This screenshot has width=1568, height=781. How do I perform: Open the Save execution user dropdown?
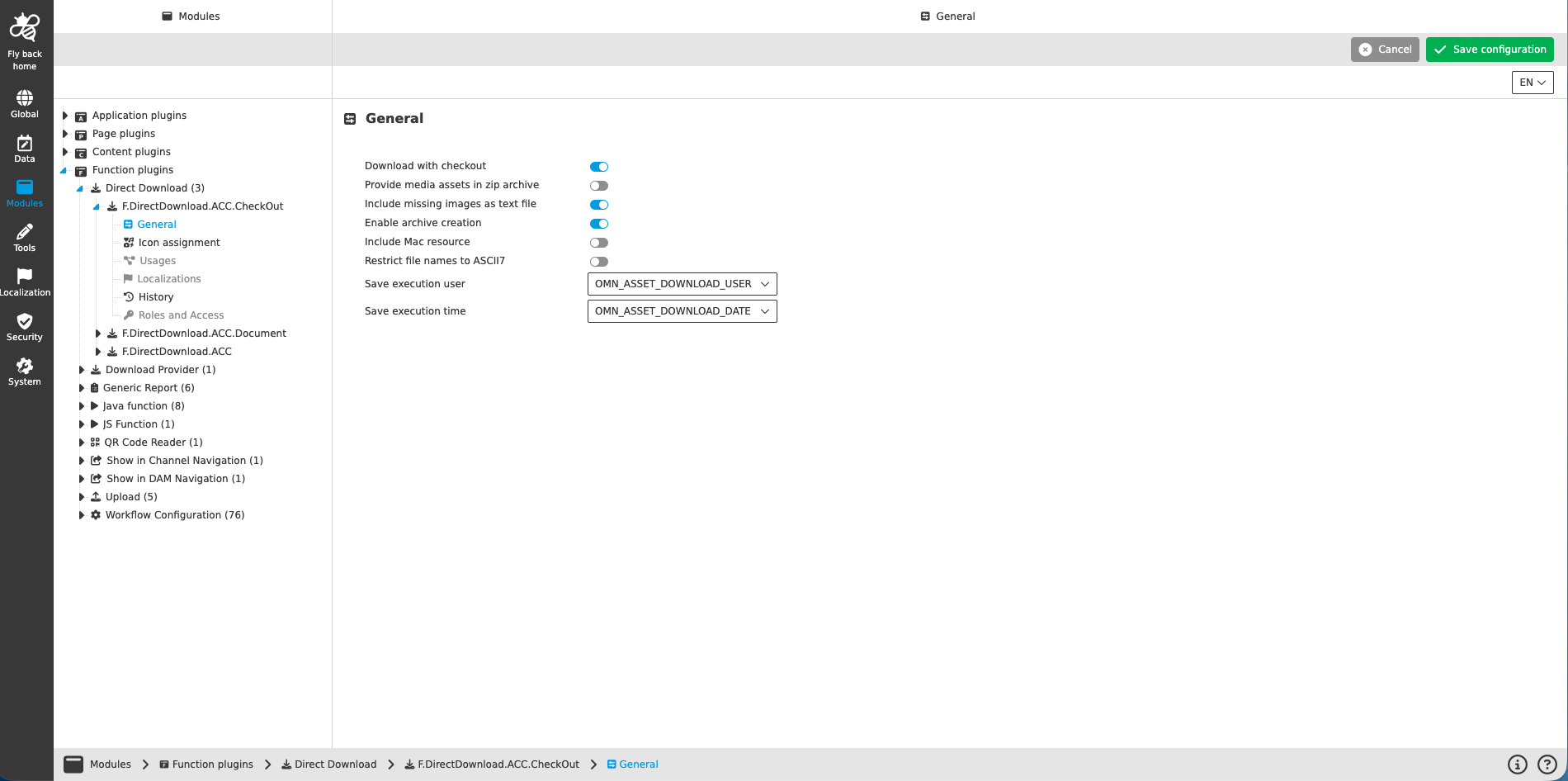click(682, 283)
